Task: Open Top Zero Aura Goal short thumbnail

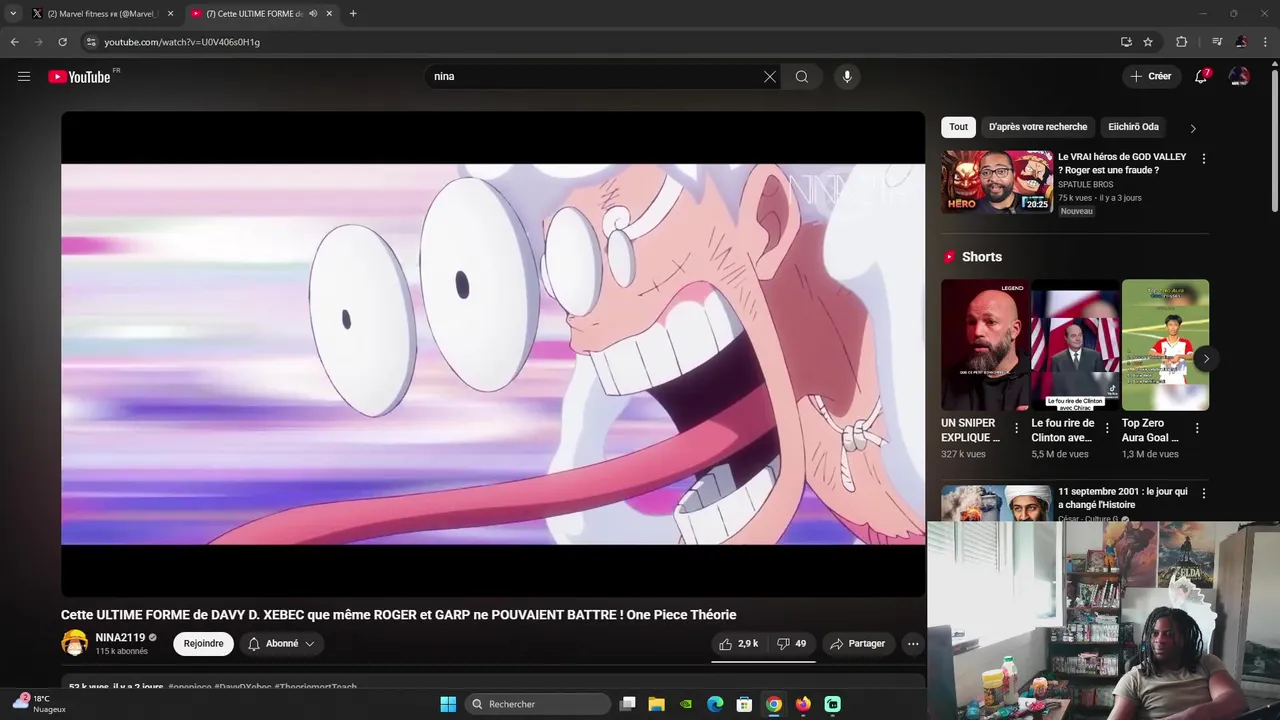Action: 1165,345
